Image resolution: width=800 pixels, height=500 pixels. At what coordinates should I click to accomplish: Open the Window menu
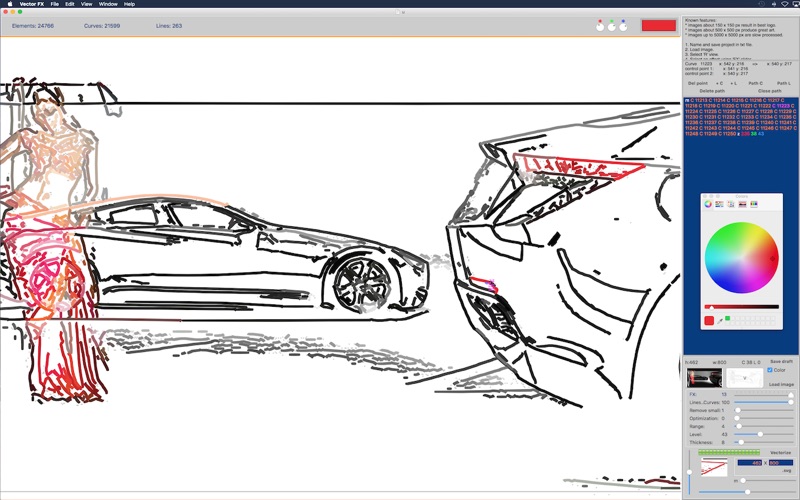(107, 4)
